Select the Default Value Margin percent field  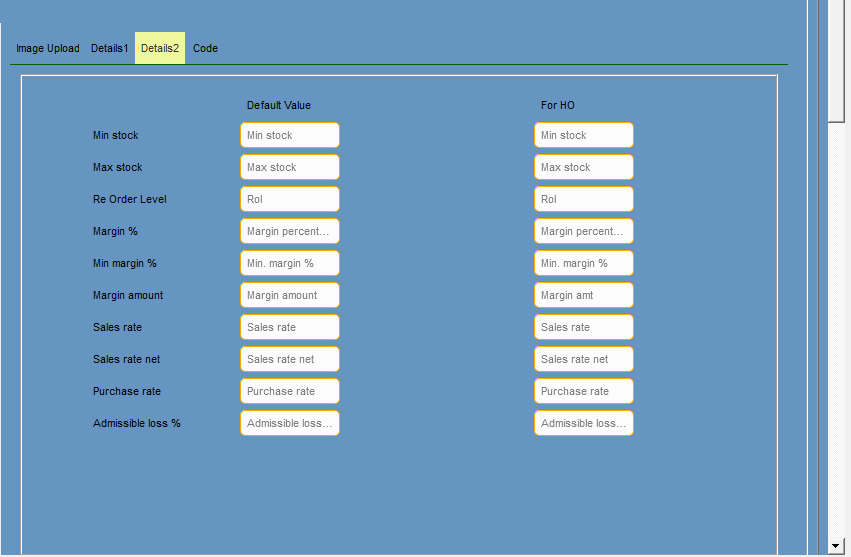(290, 231)
